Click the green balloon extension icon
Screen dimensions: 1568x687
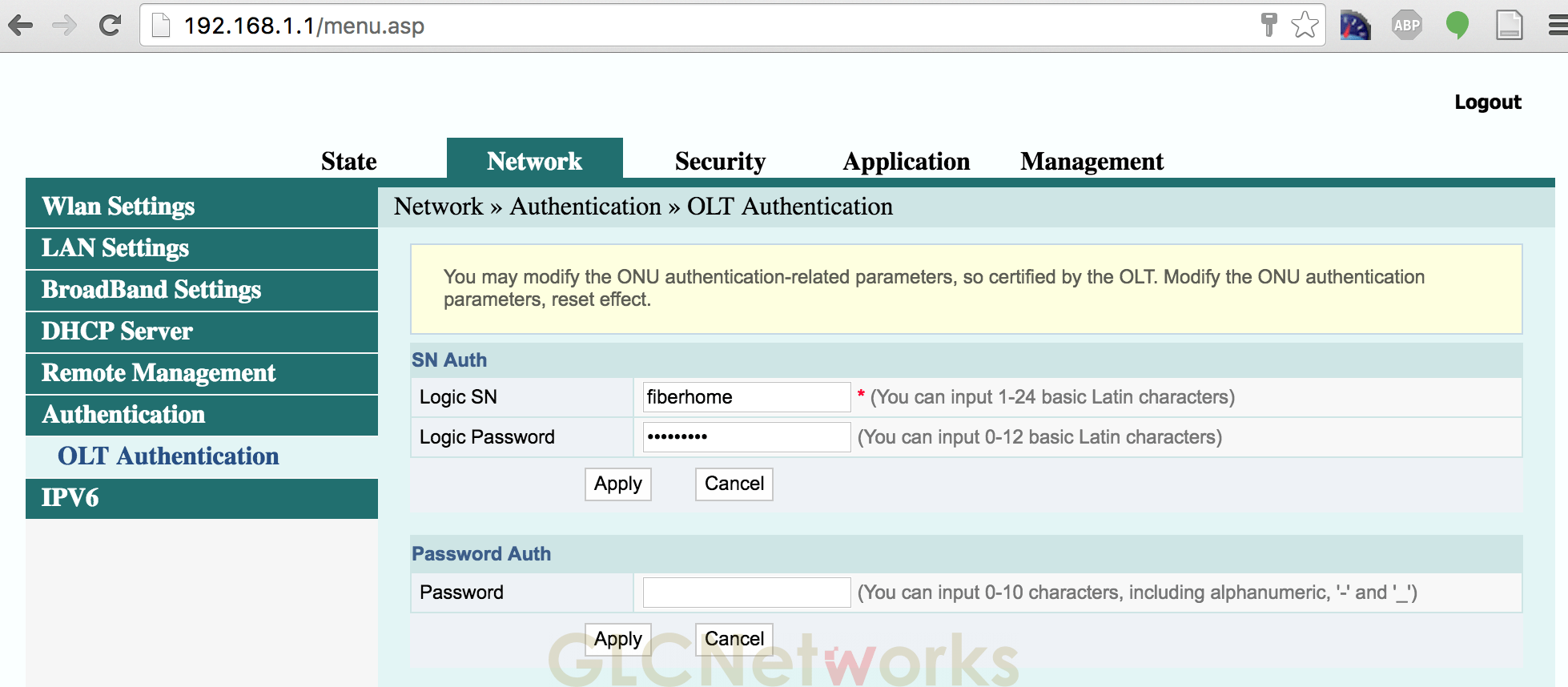[1457, 26]
